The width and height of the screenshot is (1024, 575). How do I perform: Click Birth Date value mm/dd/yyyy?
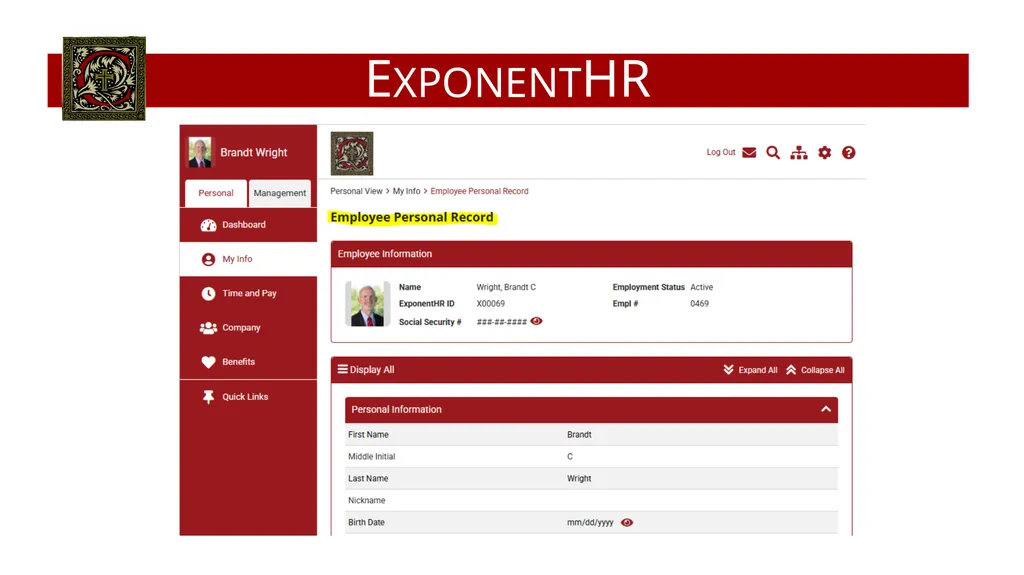pos(590,523)
